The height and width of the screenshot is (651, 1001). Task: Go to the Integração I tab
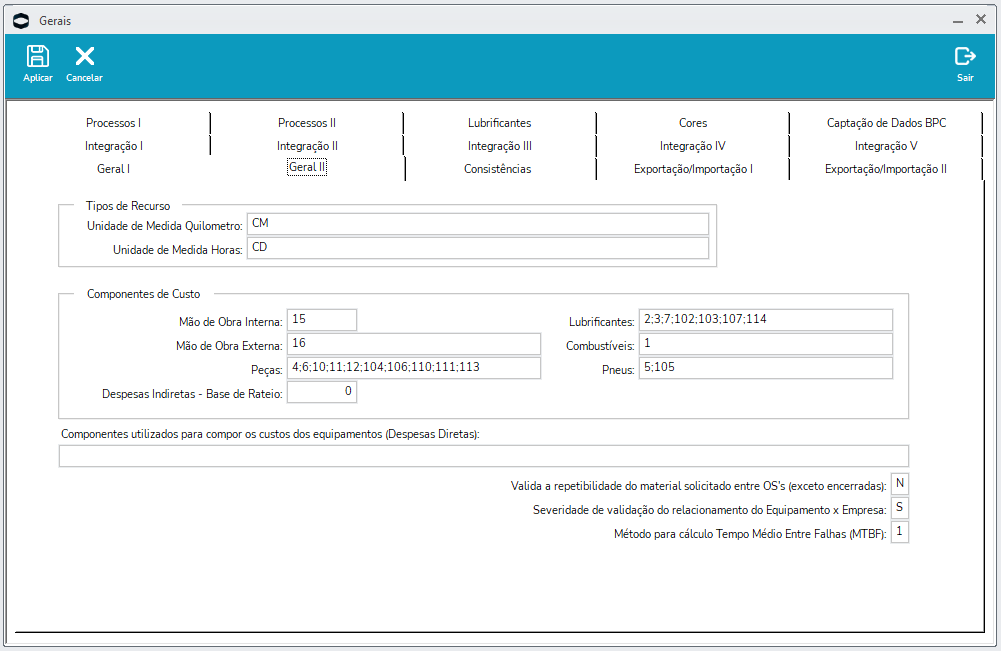point(114,146)
